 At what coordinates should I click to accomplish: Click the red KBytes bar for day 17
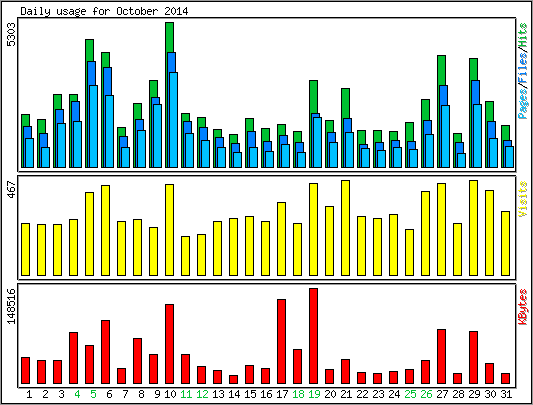click(x=281, y=341)
